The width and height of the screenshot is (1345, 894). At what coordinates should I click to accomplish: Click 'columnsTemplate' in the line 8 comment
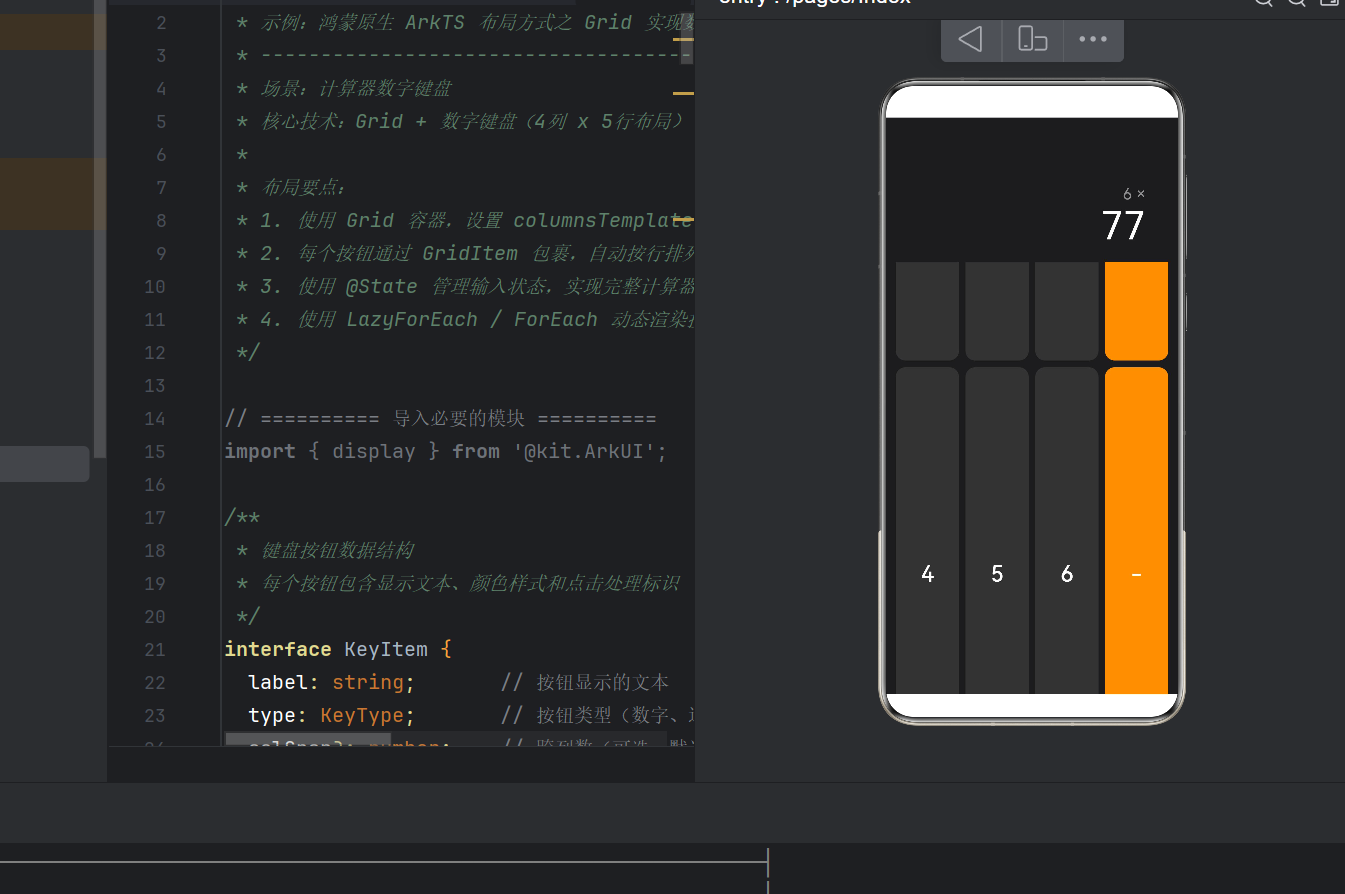(603, 220)
